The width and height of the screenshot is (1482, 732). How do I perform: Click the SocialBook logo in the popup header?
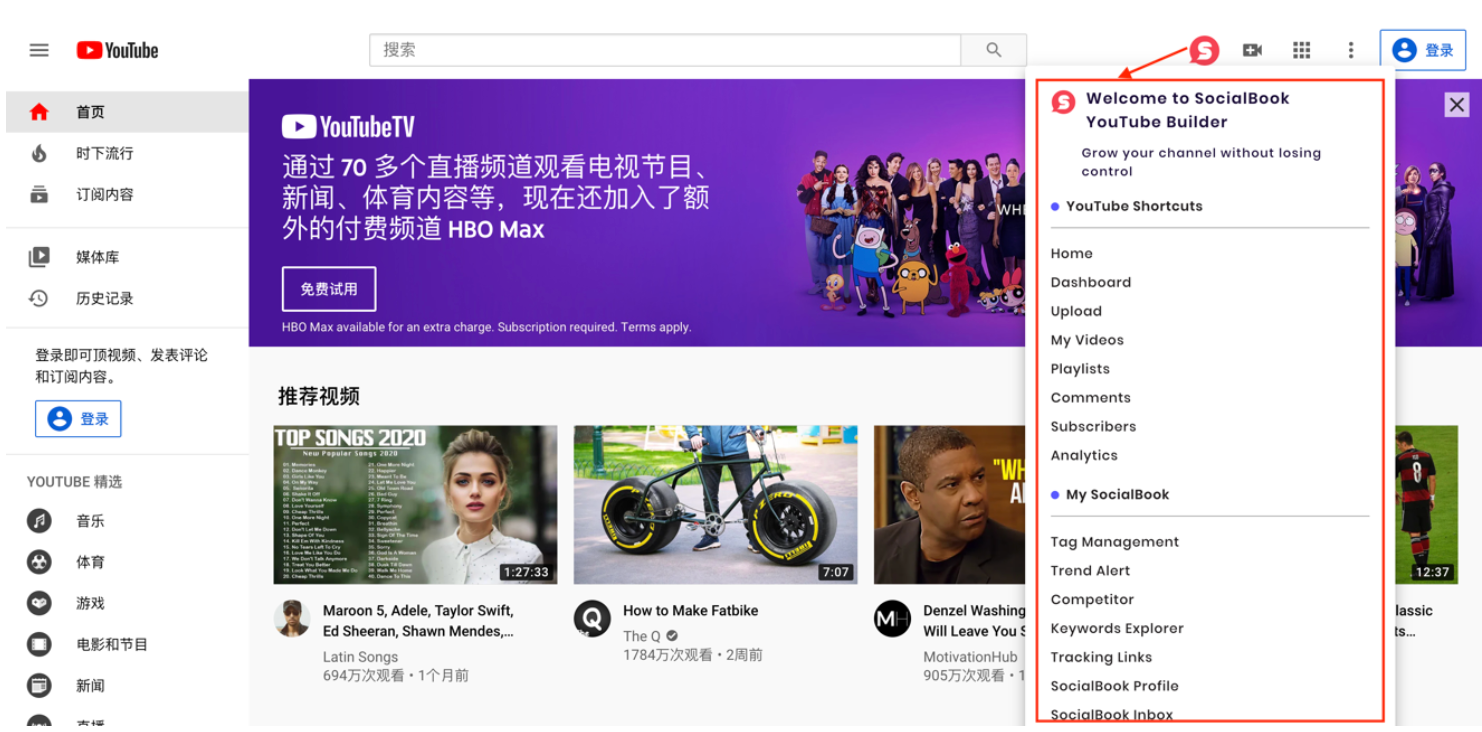pyautogui.click(x=1063, y=101)
